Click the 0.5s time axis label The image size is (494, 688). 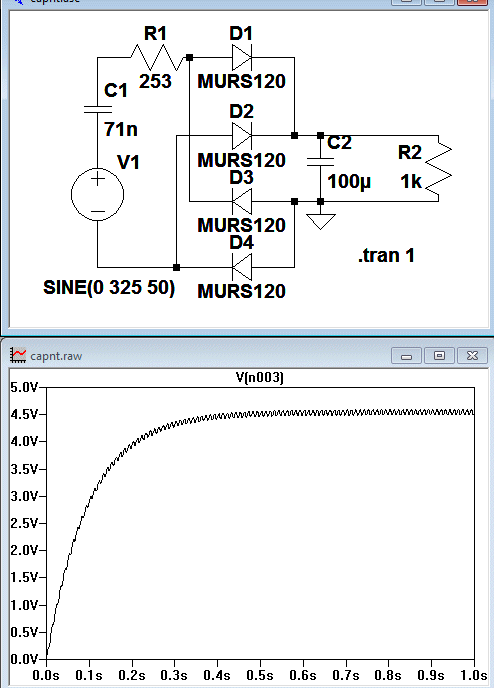[260, 675]
